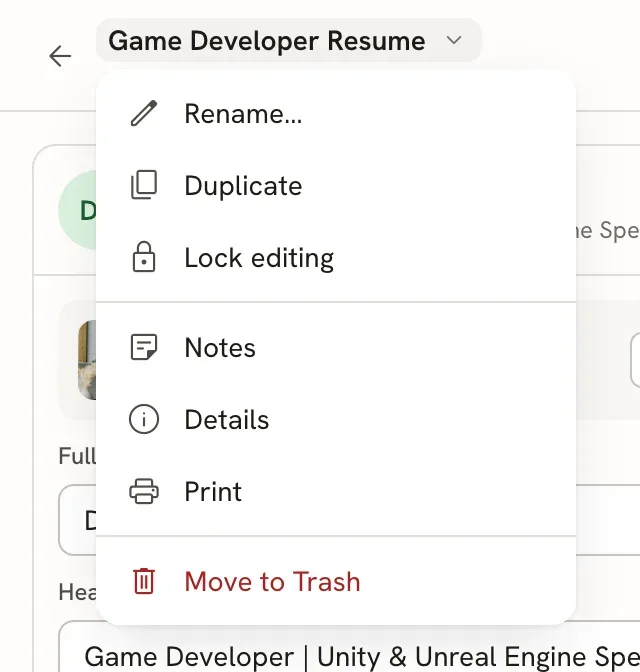Click the padlock icon for Lock editing
This screenshot has width=640, height=672.
144,257
